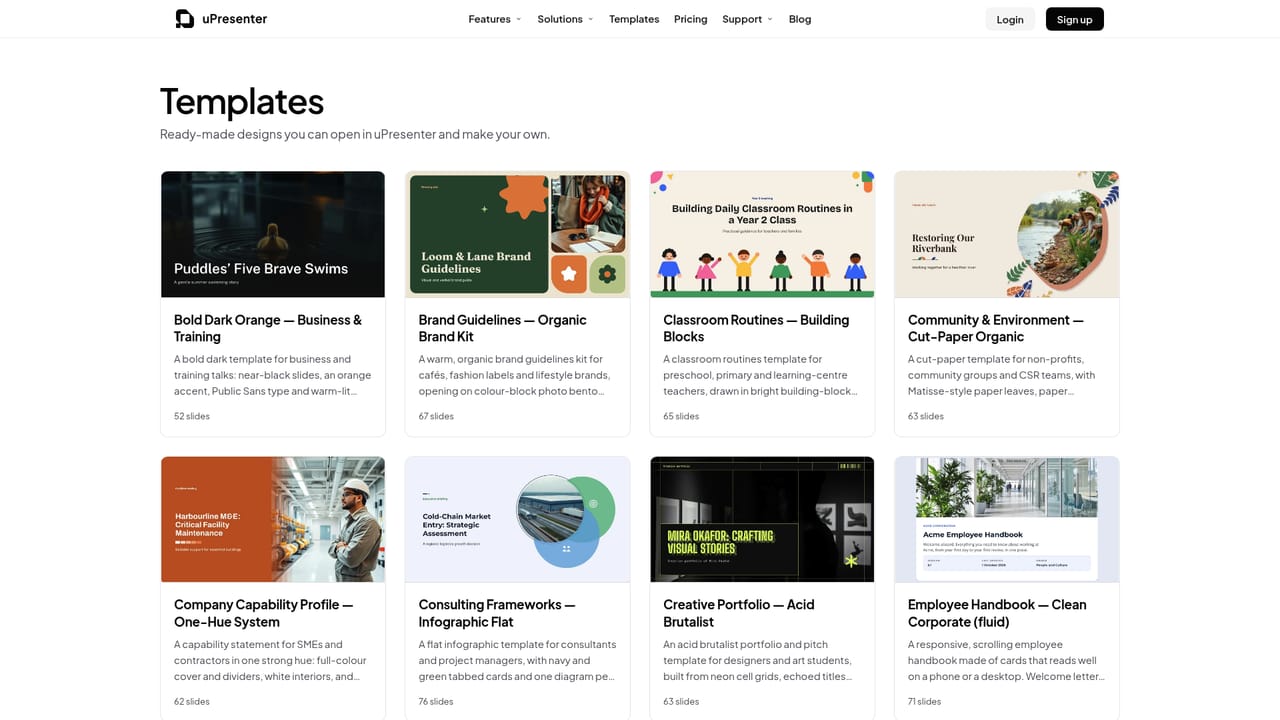Click the '62 slides' label

(192, 701)
